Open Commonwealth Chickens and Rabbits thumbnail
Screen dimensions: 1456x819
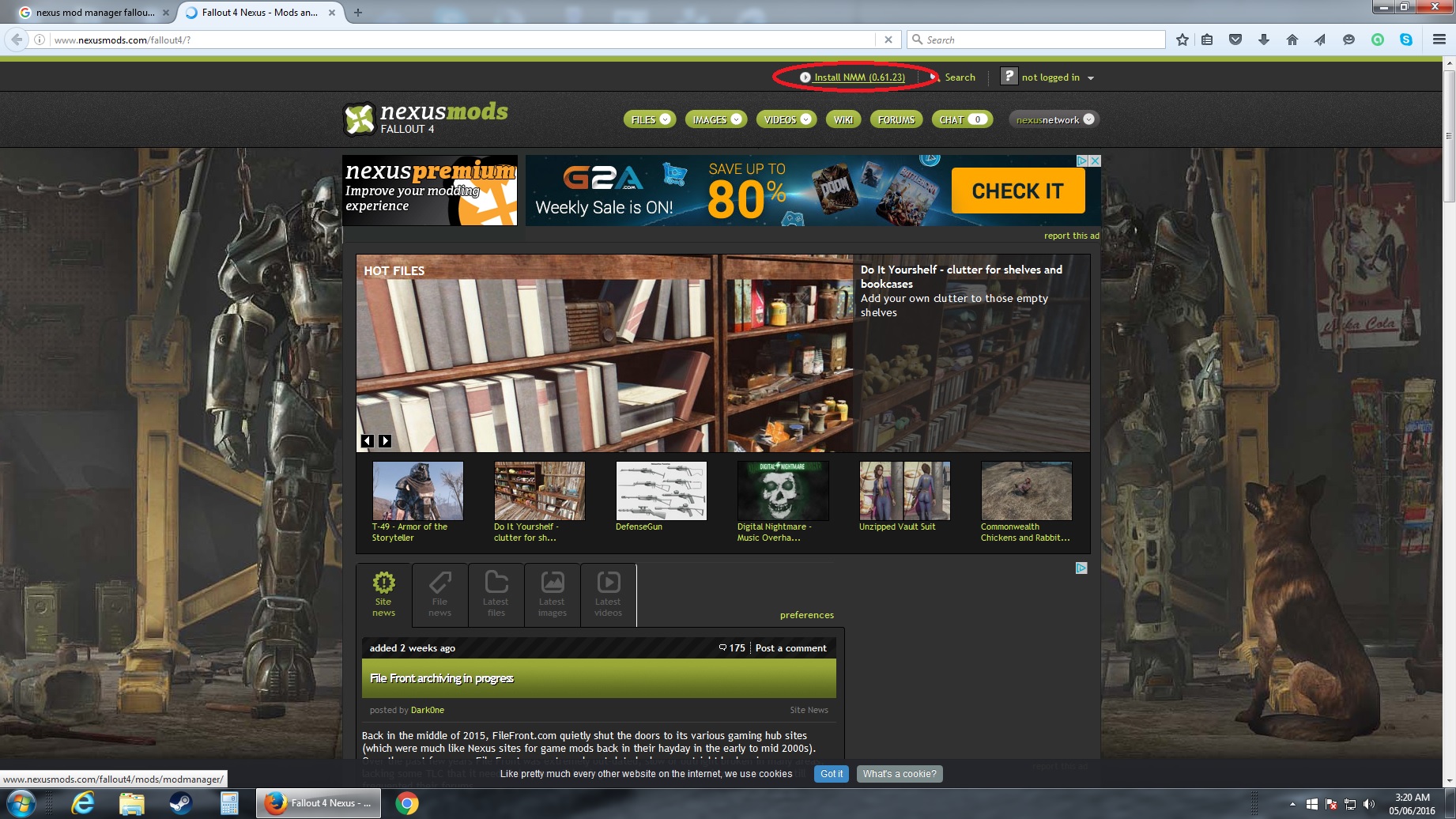pos(1027,491)
